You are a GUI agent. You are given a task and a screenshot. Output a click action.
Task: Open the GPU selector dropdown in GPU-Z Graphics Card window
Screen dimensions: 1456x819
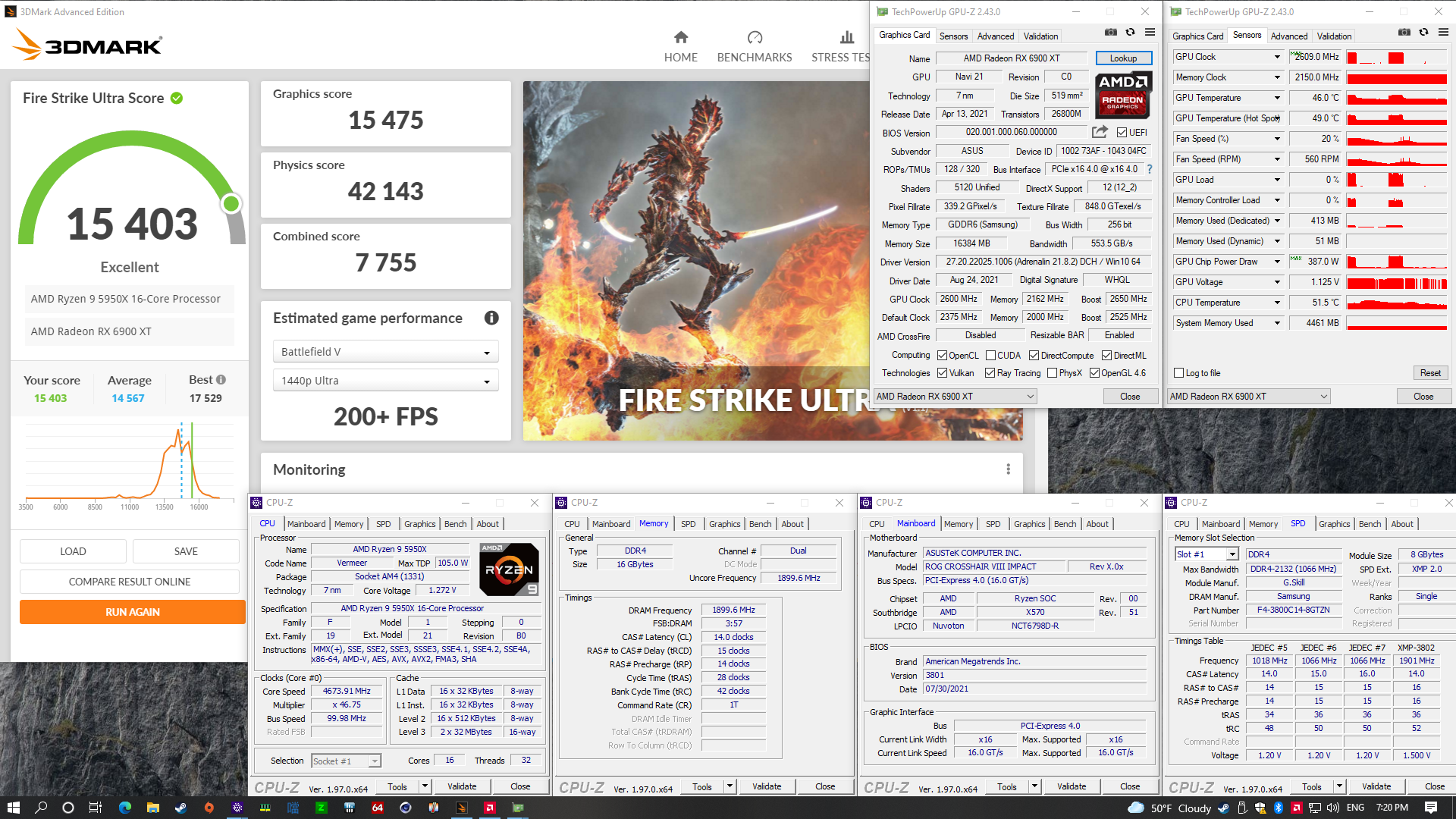tap(955, 397)
